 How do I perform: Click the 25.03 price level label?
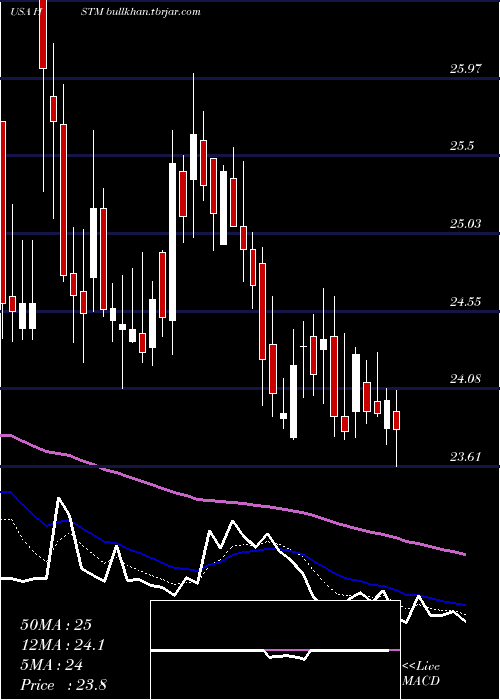(466, 223)
